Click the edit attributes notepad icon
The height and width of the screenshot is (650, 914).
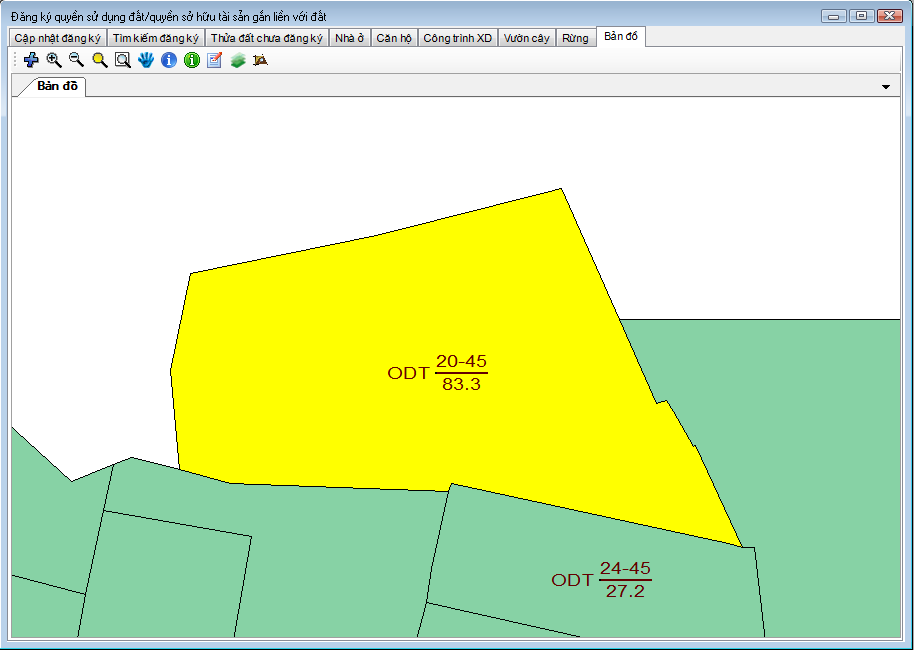point(214,60)
